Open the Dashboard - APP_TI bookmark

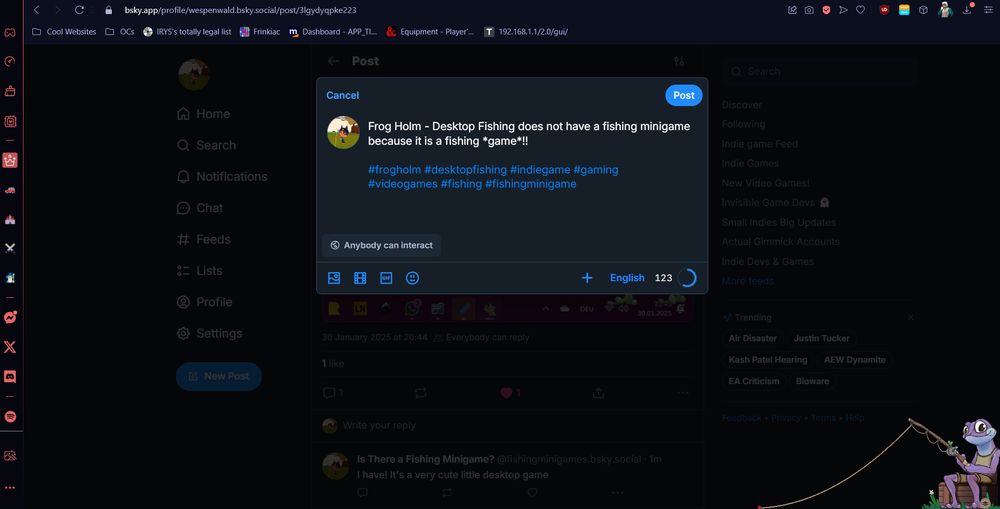click(333, 31)
